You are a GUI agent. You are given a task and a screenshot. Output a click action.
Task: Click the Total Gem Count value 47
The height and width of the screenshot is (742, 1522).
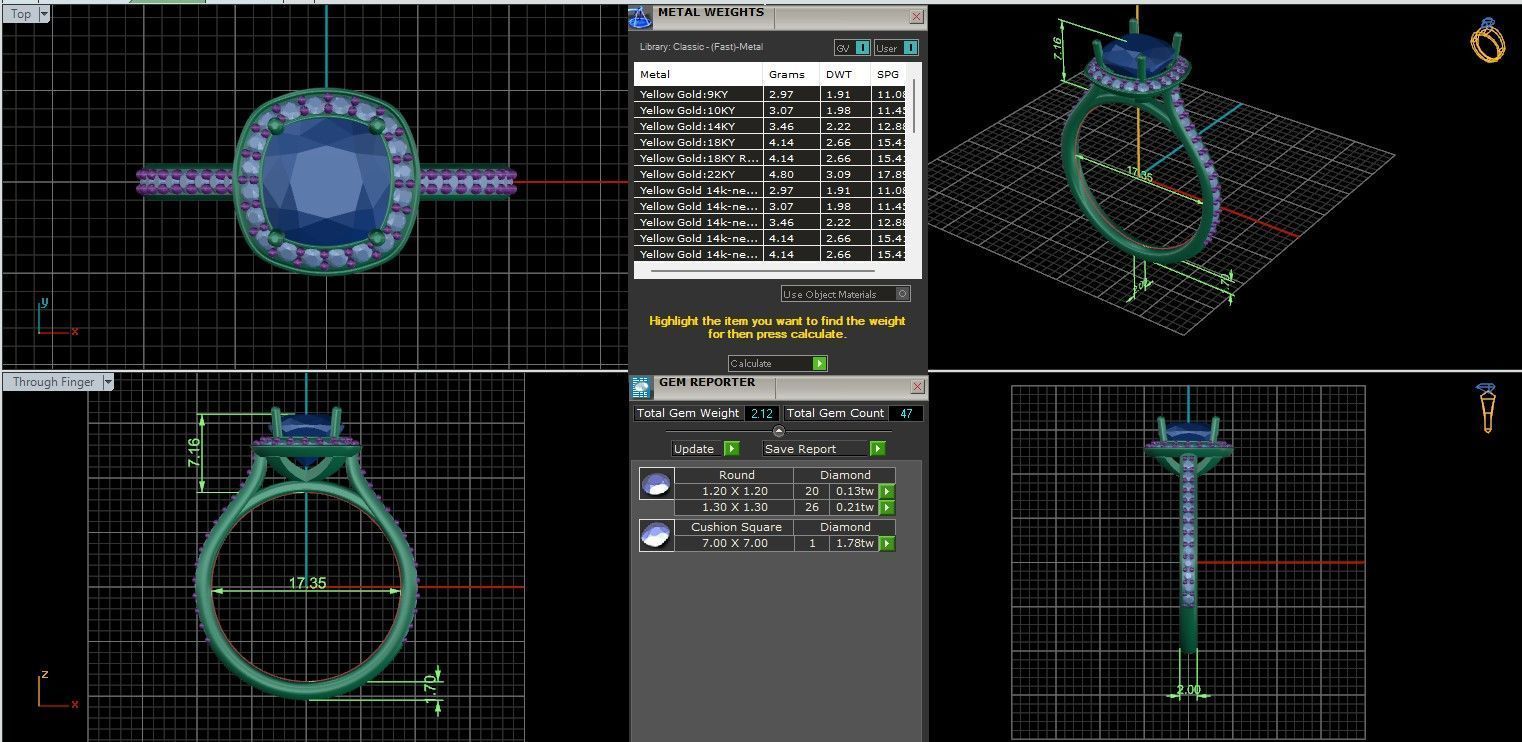(905, 413)
